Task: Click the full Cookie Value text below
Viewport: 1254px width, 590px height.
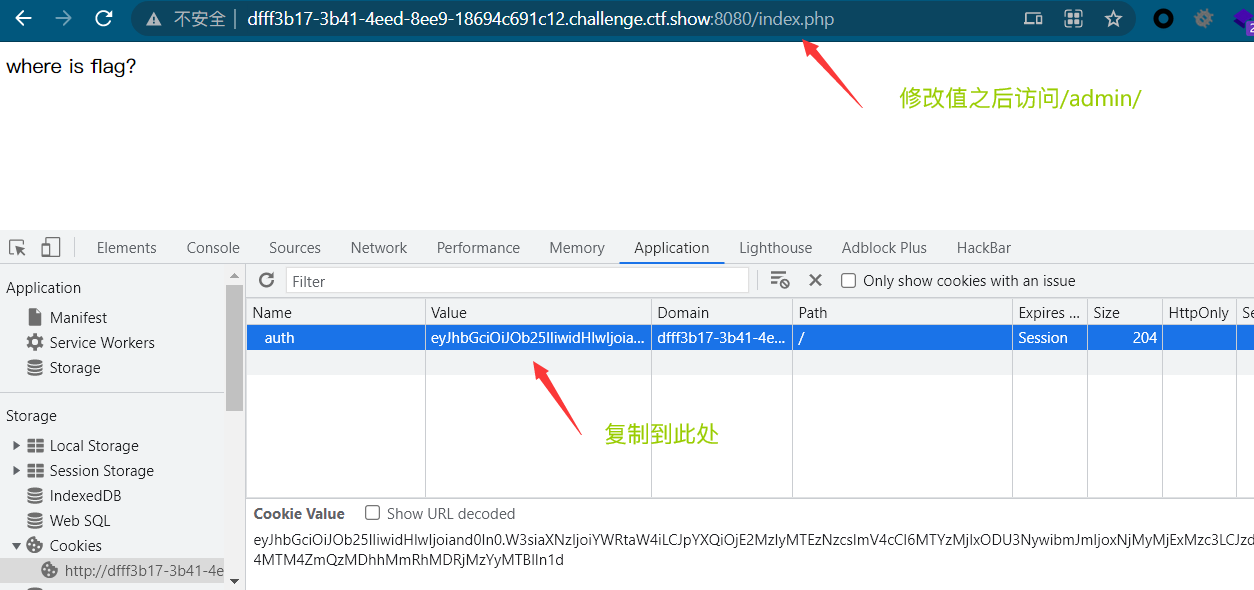Action: [x=753, y=549]
